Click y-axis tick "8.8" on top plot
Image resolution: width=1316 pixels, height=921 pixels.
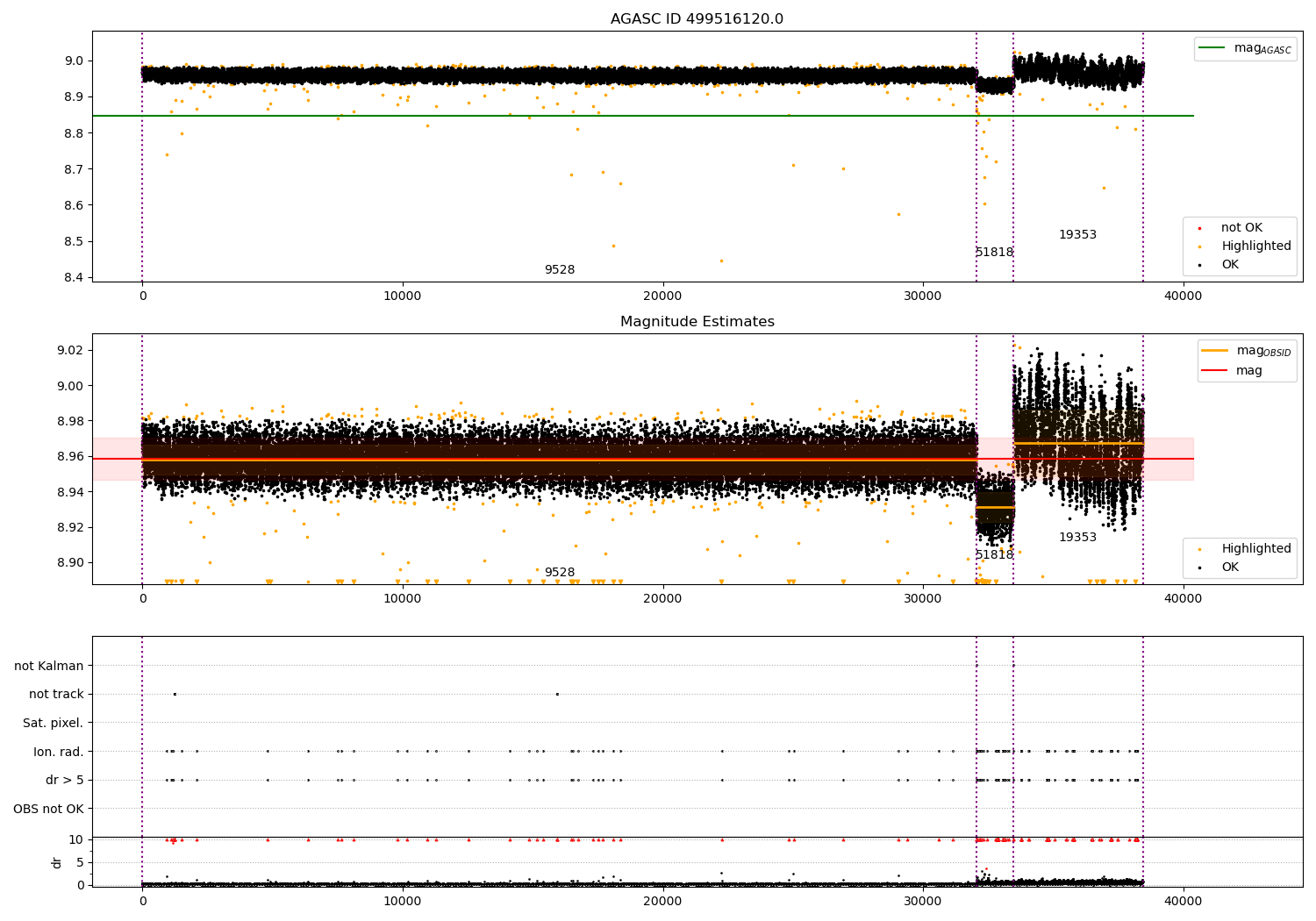tap(75, 133)
